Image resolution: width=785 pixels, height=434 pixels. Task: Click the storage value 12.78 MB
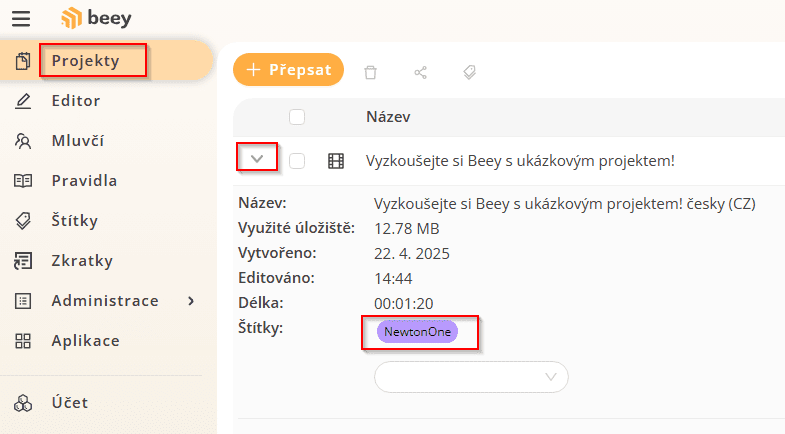407,229
